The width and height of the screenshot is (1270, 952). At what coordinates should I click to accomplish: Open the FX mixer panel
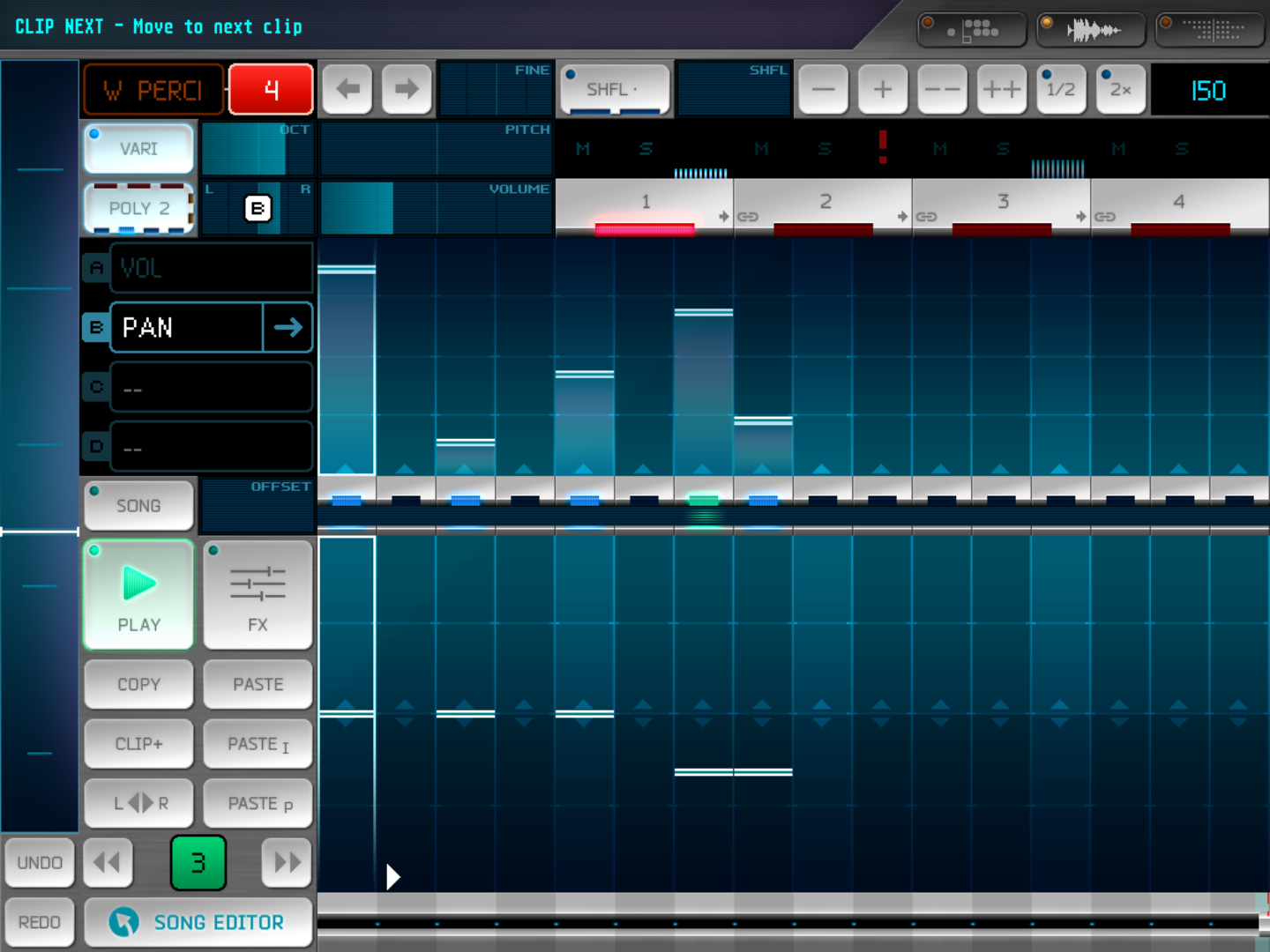[x=258, y=595]
